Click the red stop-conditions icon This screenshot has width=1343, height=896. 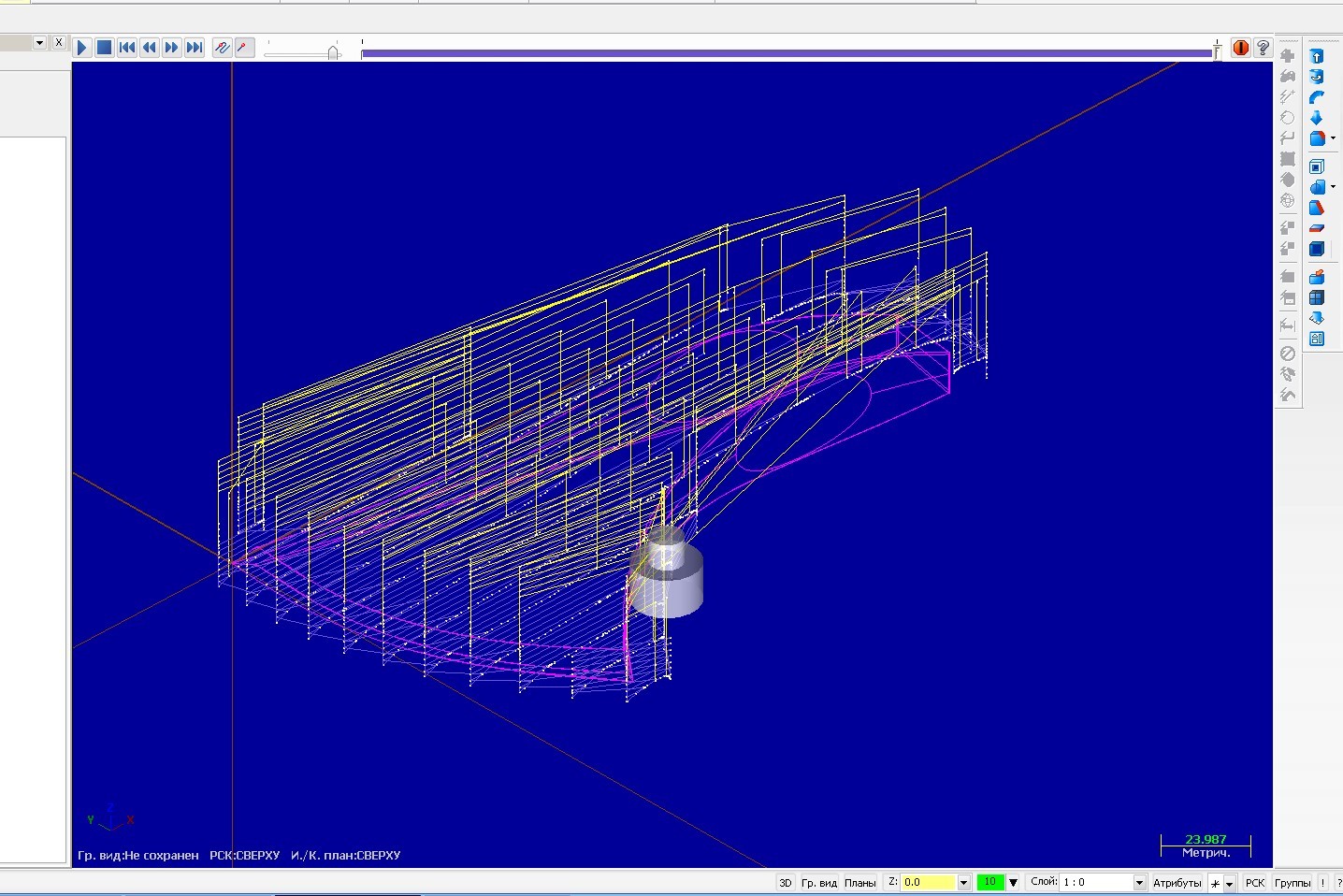click(1240, 48)
